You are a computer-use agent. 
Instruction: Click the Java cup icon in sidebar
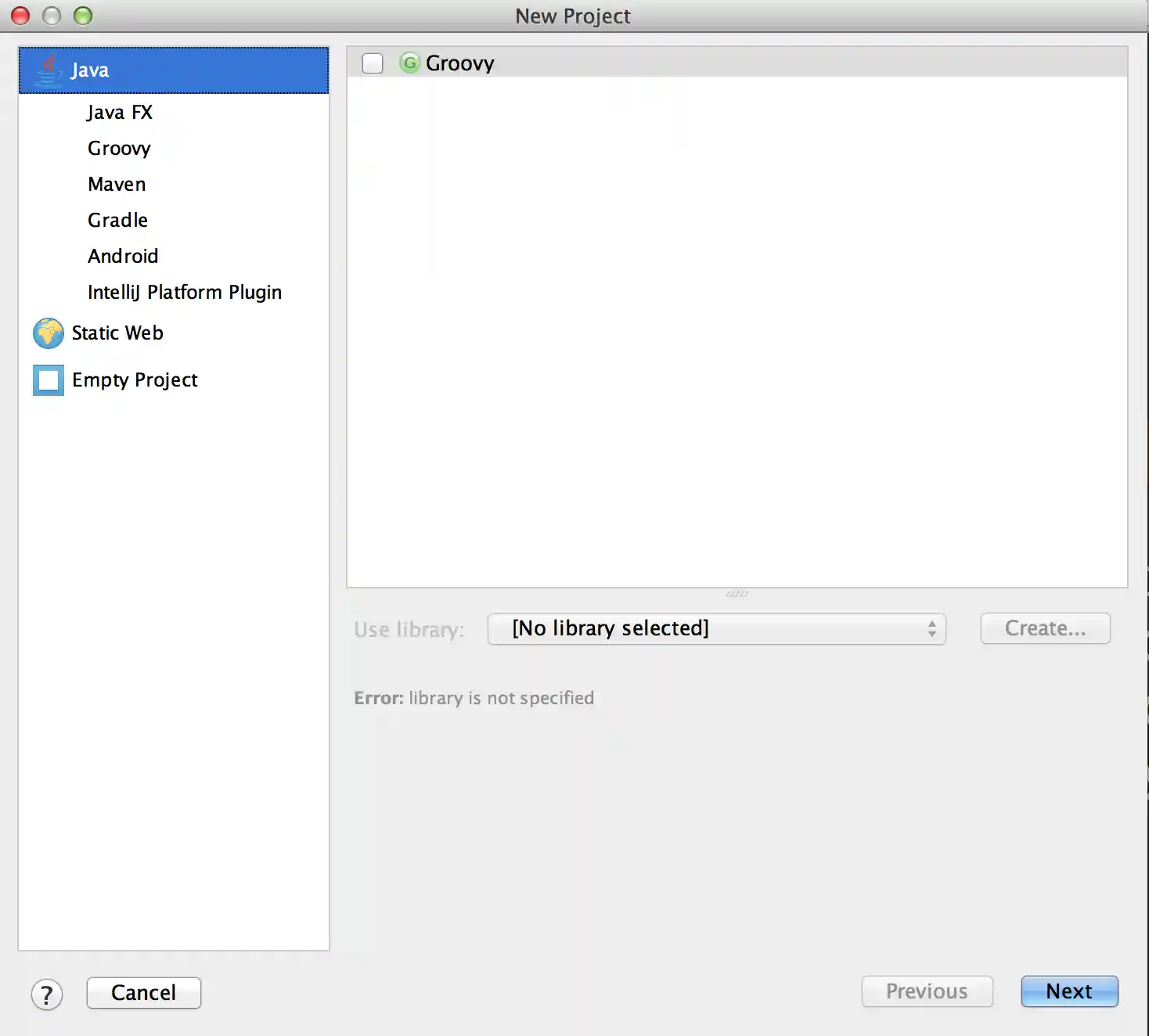49,70
